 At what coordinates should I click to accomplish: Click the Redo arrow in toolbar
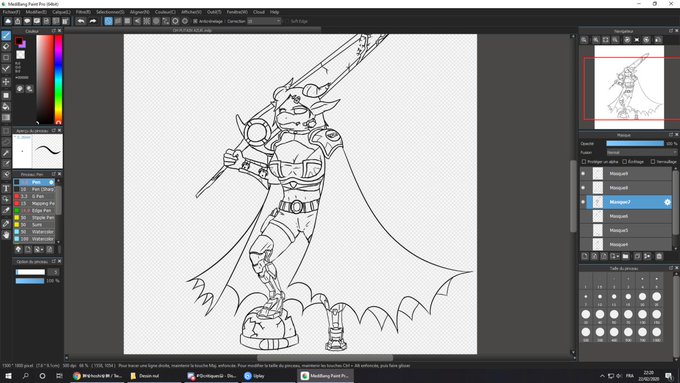92,21
